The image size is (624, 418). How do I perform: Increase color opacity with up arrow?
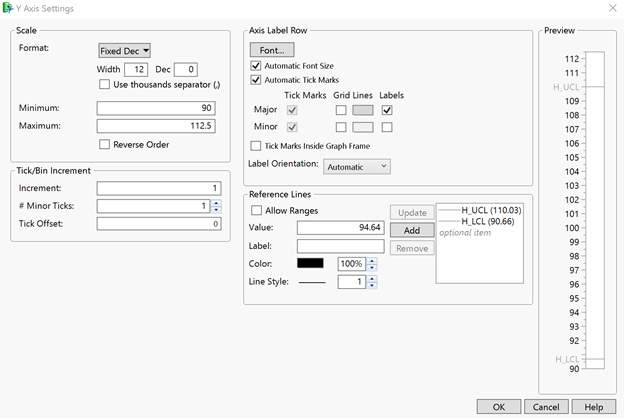click(372, 261)
